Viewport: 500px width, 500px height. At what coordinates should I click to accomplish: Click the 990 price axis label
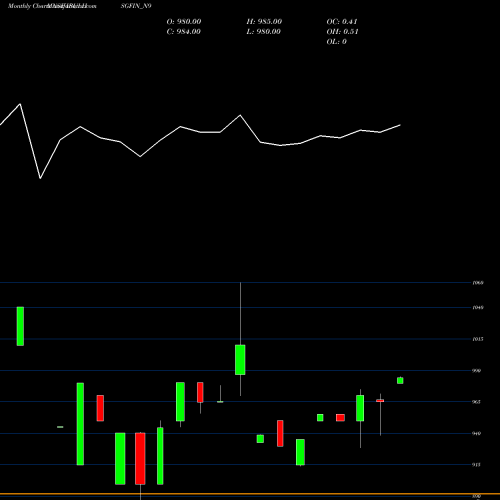[x=477, y=371]
